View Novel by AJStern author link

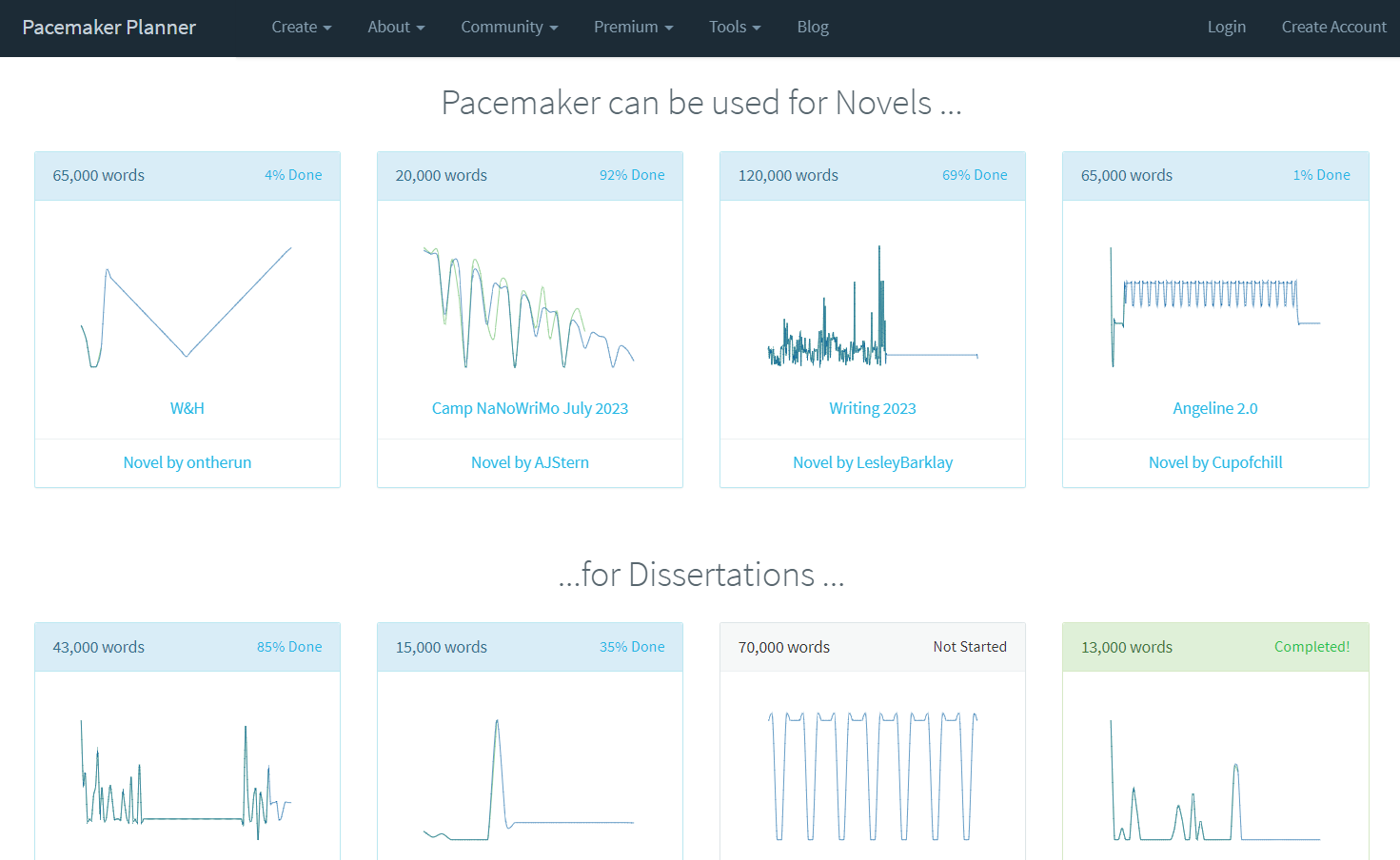[530, 462]
